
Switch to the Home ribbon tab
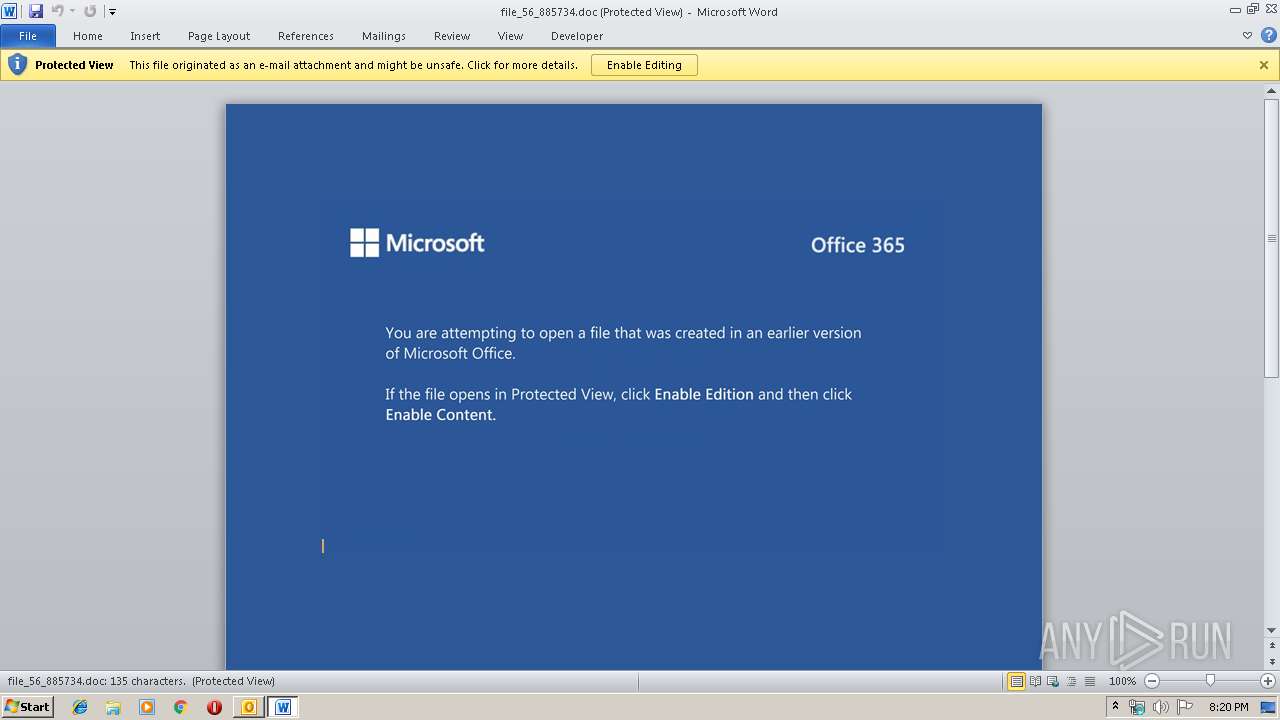point(88,36)
